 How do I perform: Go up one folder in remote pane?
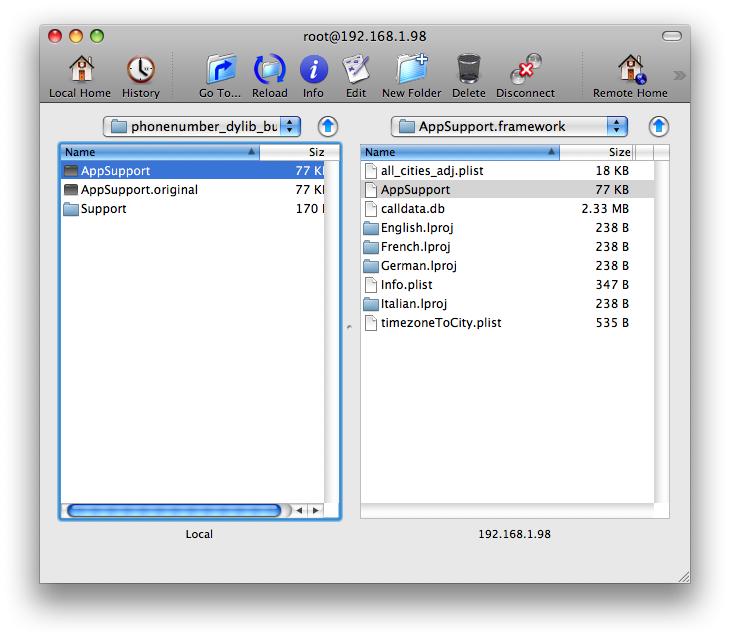click(x=658, y=126)
